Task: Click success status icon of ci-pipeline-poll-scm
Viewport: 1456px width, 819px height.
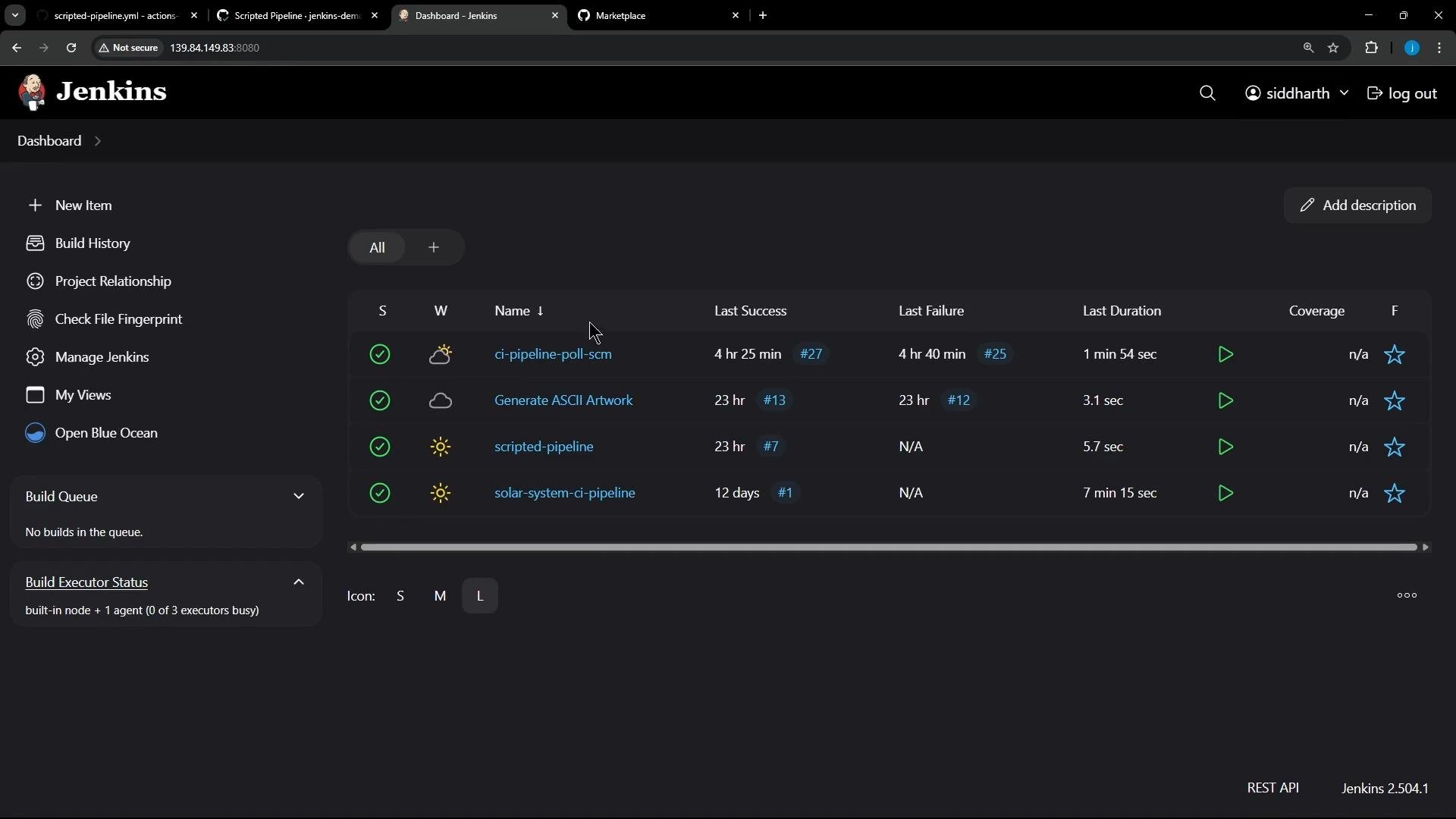Action: click(380, 354)
